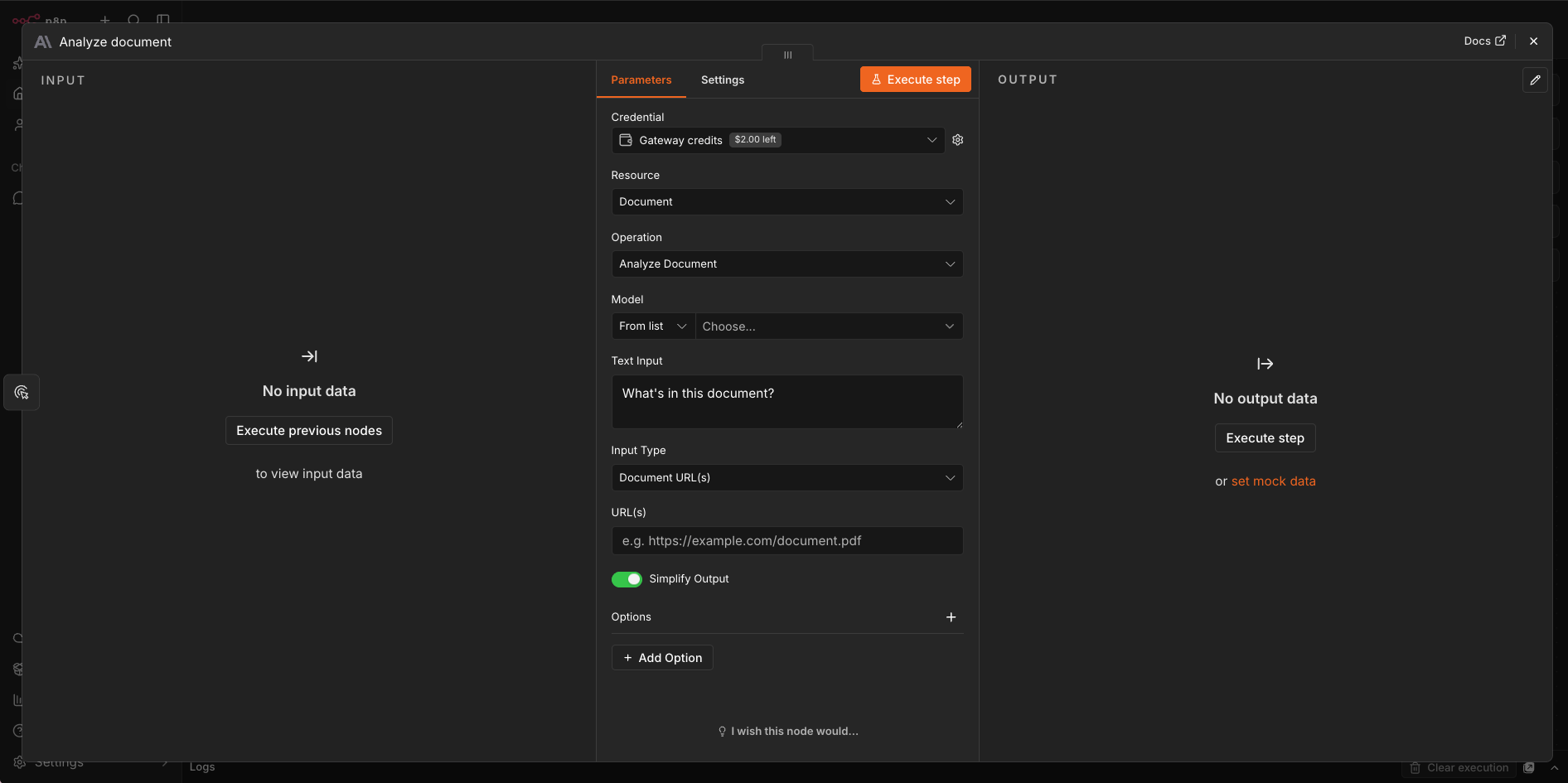This screenshot has width=1568, height=783.
Task: Switch to the Parameters tab
Action: click(641, 80)
